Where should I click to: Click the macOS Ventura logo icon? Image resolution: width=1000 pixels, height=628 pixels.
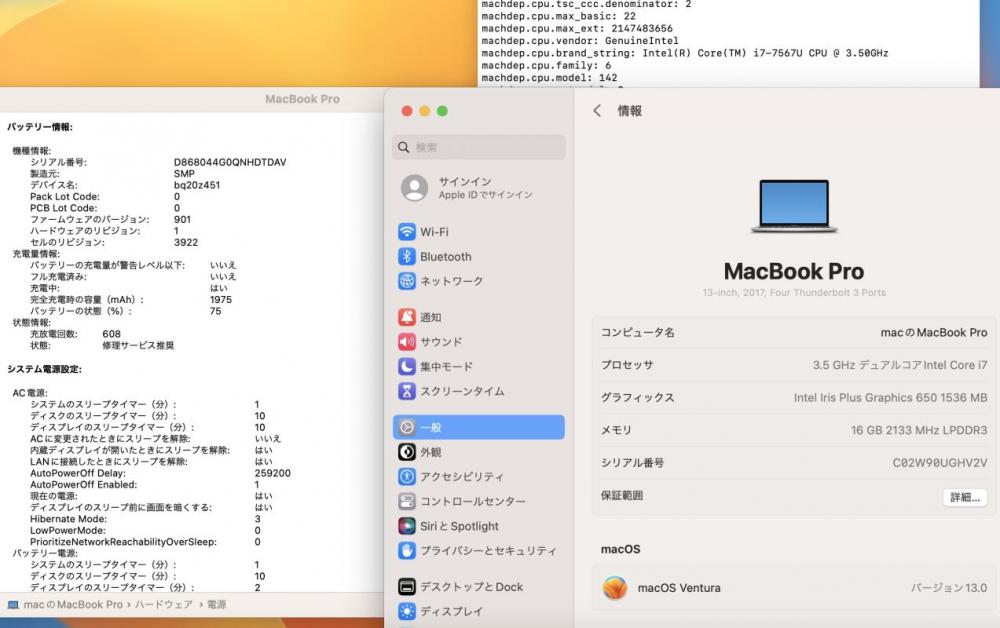pos(615,588)
